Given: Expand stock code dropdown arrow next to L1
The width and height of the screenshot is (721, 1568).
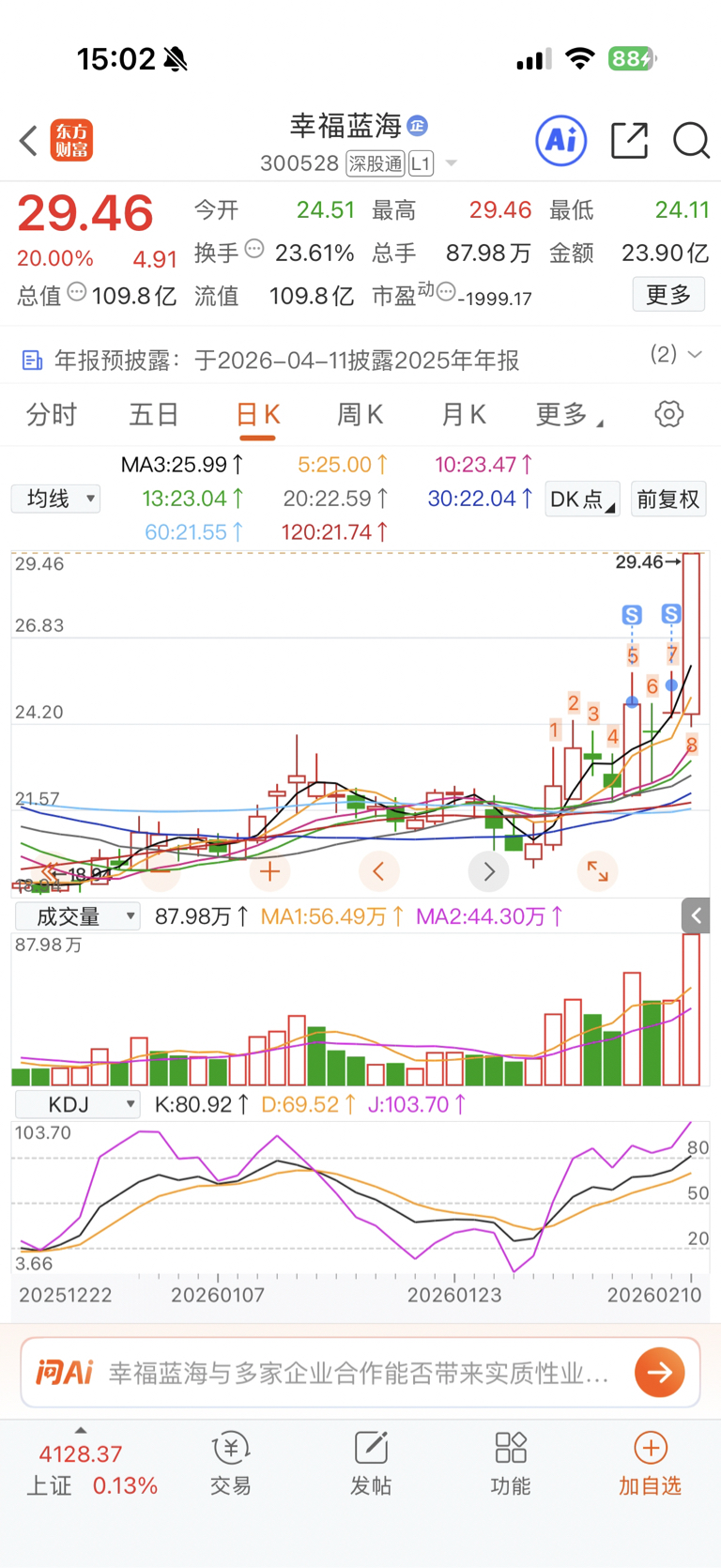Looking at the screenshot, I should [x=451, y=163].
